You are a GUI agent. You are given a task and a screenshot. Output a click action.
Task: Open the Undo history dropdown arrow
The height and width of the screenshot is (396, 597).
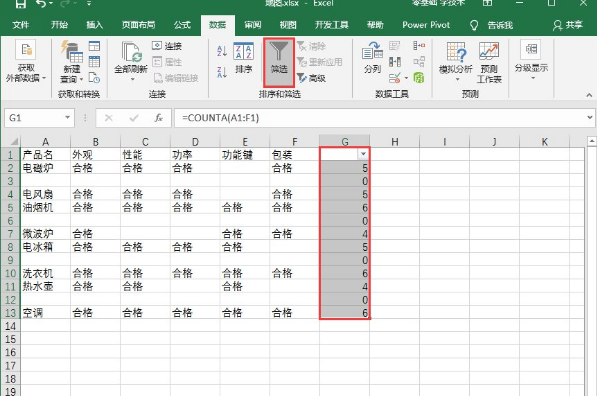click(51, 3)
